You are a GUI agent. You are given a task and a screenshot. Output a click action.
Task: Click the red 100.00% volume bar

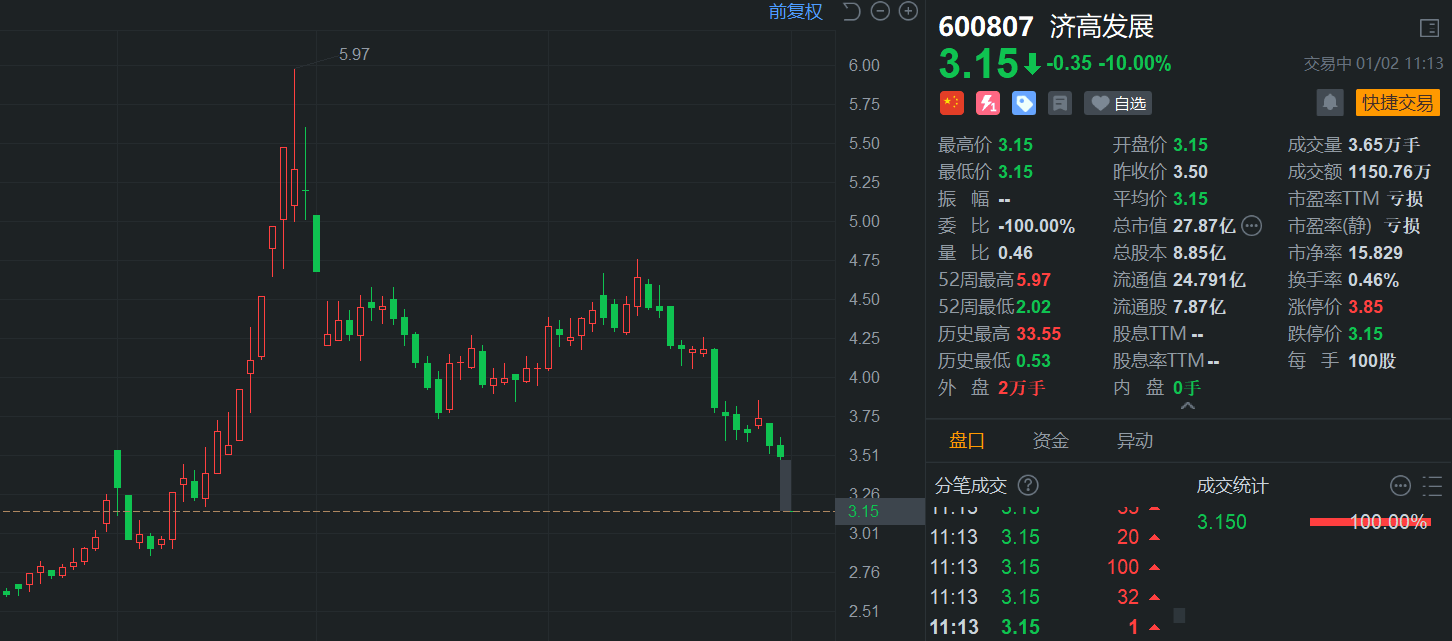click(1370, 521)
